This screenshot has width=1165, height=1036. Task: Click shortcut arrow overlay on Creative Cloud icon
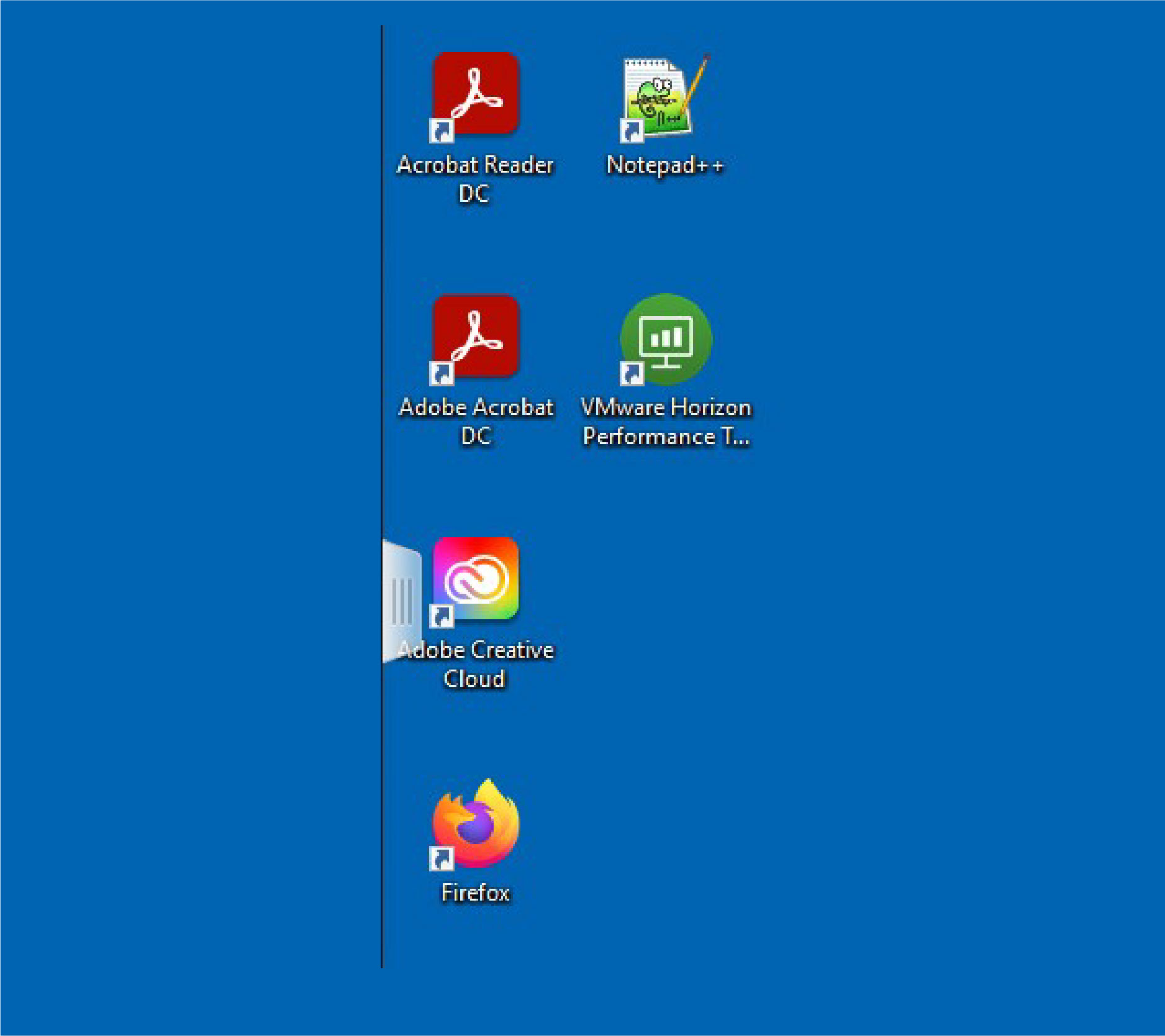tap(442, 616)
